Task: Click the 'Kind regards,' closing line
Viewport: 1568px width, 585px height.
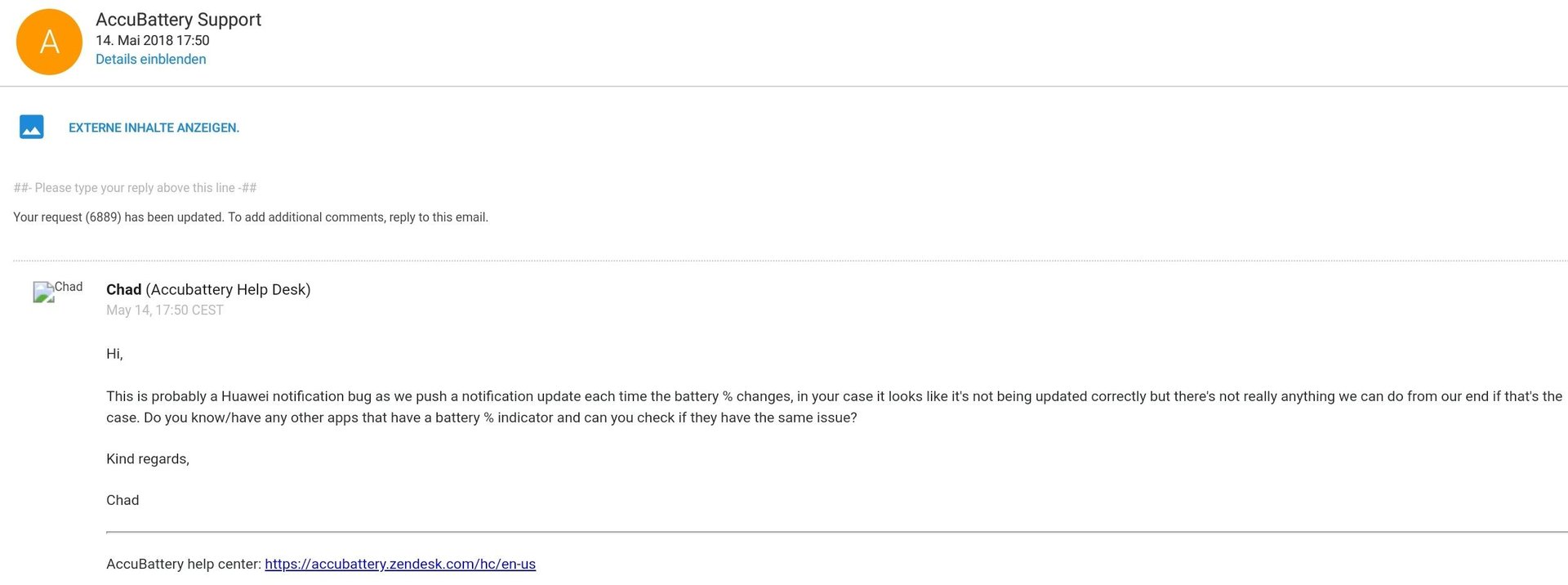Action: pos(148,459)
